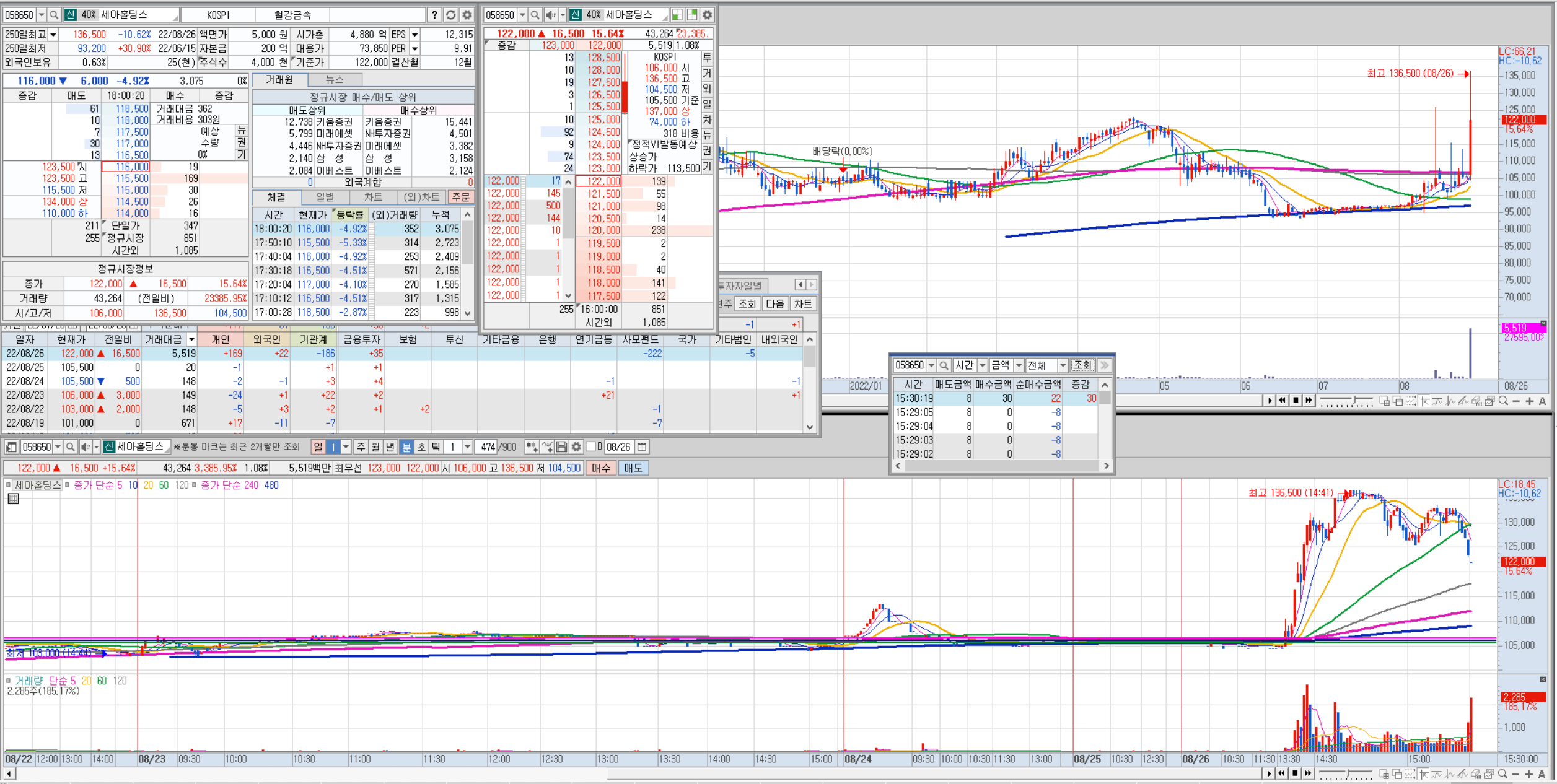1557x784 pixels.
Task: Toggle 종가 단순 240 480 legend marker
Action: [x=194, y=485]
